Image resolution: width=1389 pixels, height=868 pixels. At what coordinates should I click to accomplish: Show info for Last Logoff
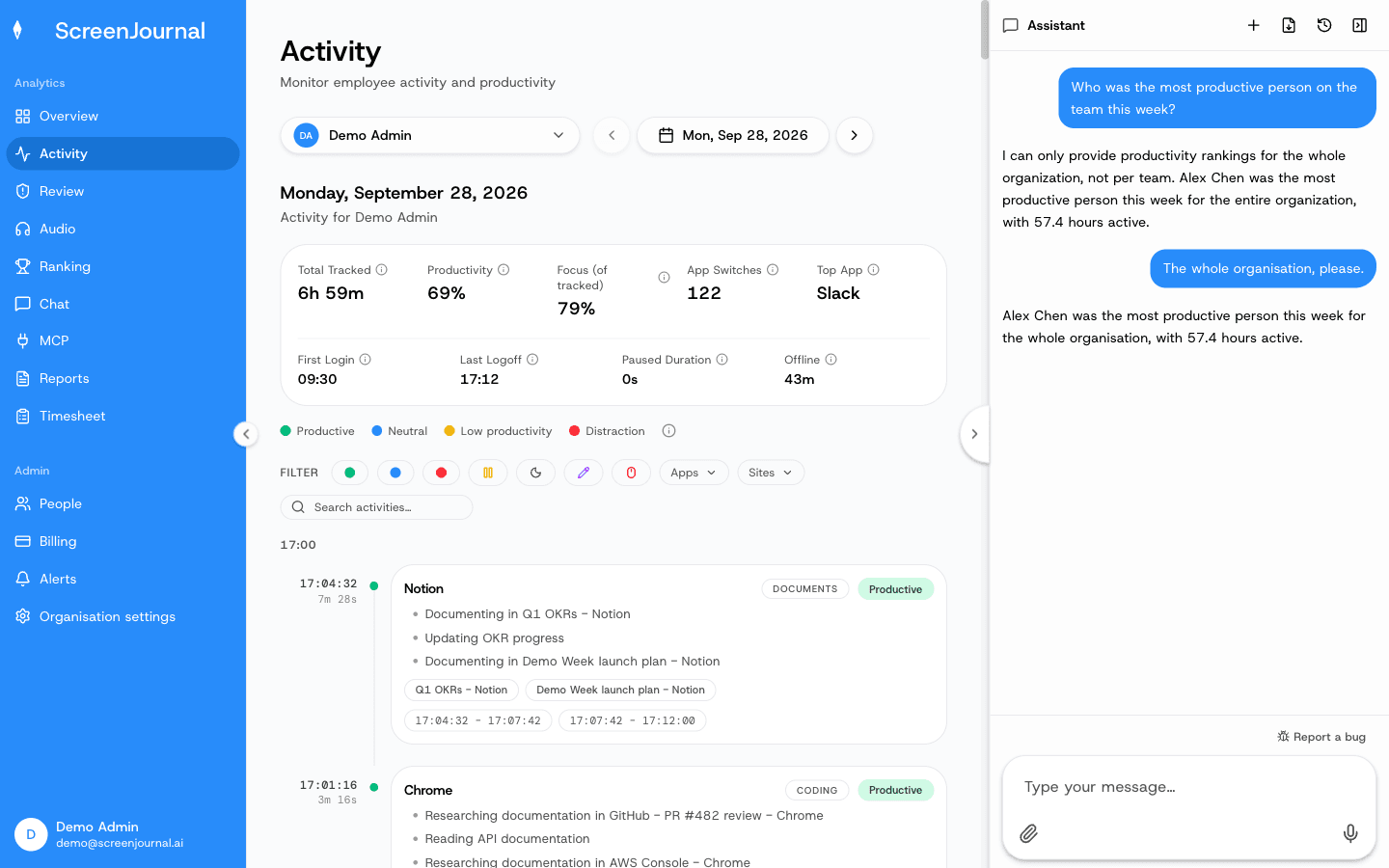click(x=532, y=360)
